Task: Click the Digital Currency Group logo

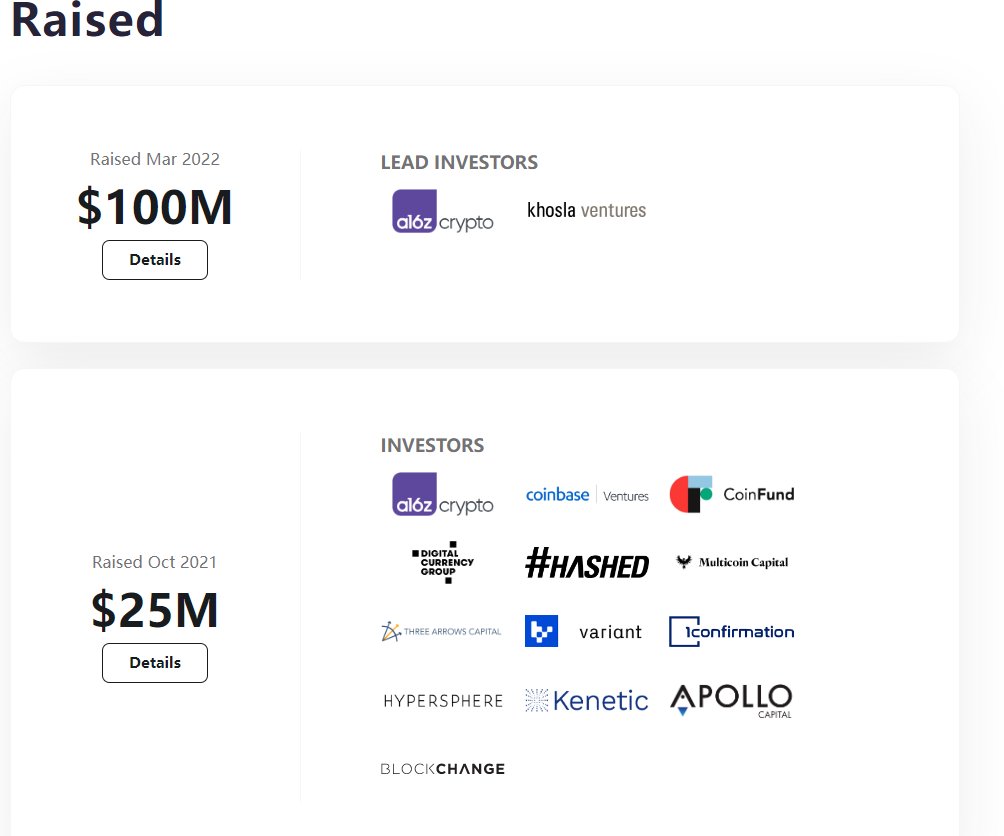Action: tap(443, 563)
